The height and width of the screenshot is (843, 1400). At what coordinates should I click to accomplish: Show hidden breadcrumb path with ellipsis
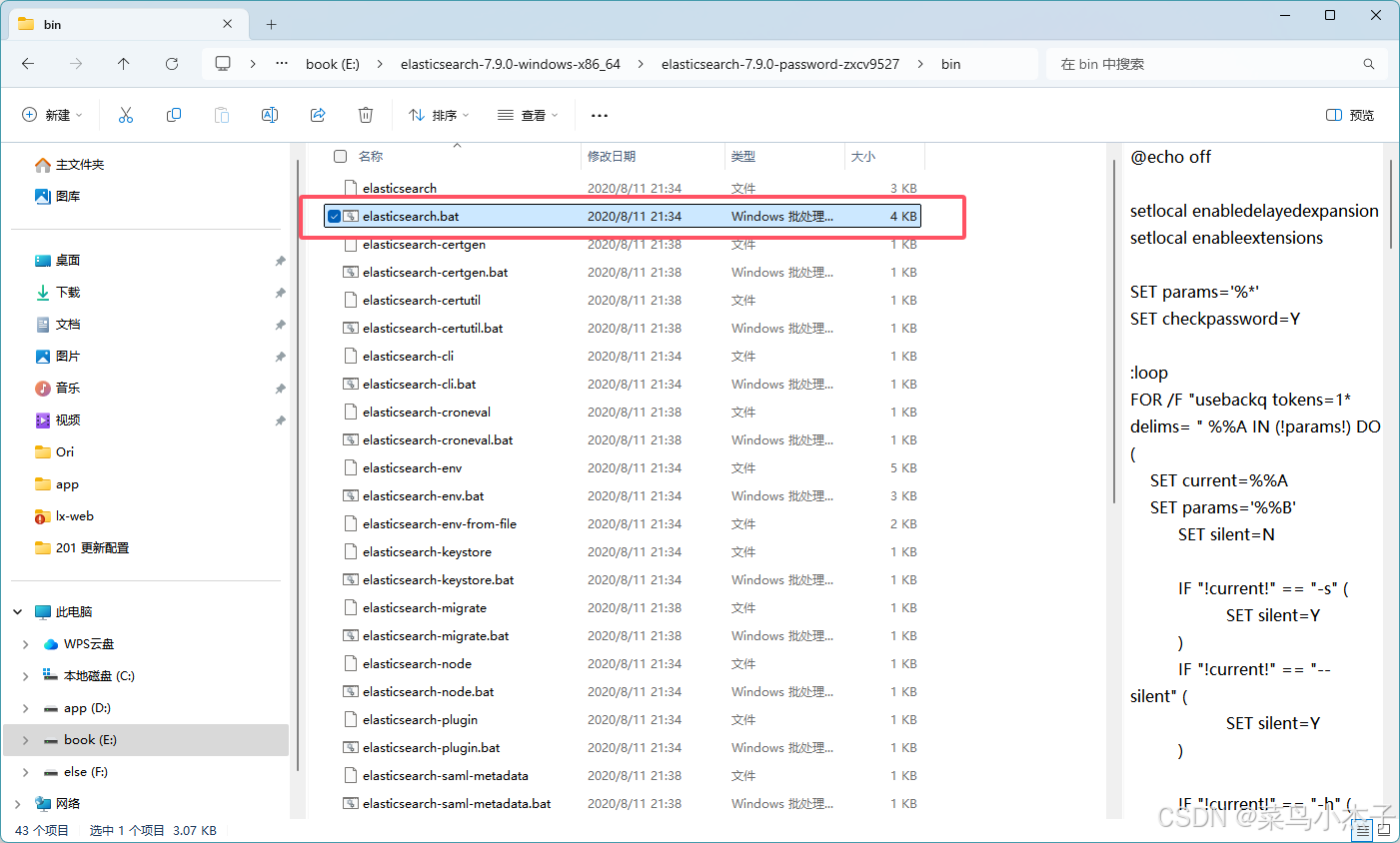[x=282, y=64]
